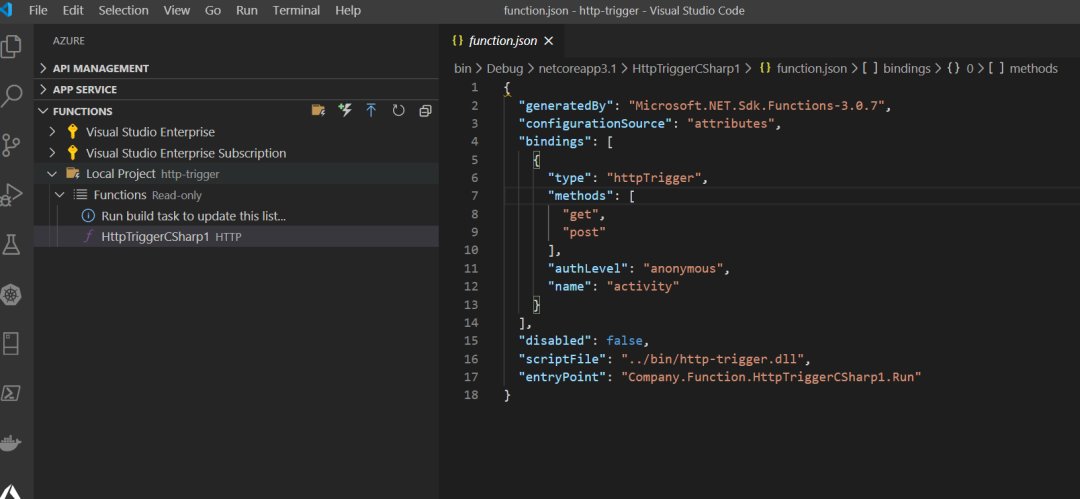Open the File menu
Viewport: 1080px width, 499px height.
tap(39, 10)
